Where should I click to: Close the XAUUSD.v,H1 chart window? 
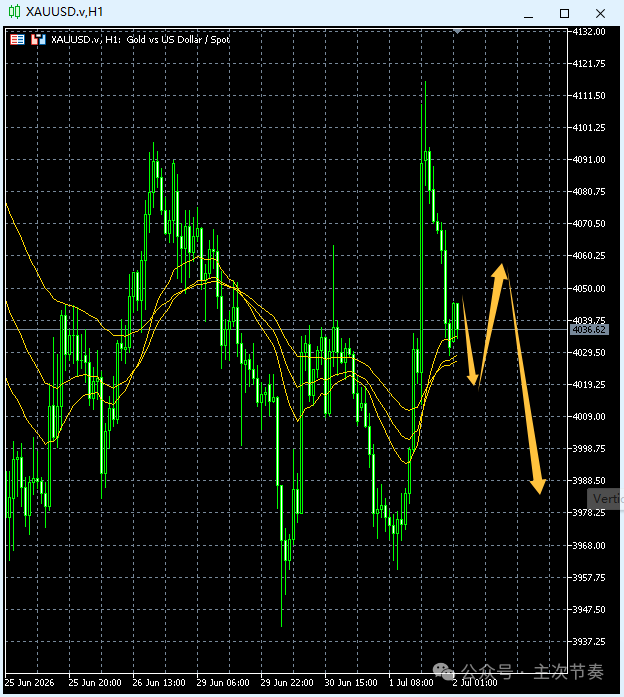600,13
